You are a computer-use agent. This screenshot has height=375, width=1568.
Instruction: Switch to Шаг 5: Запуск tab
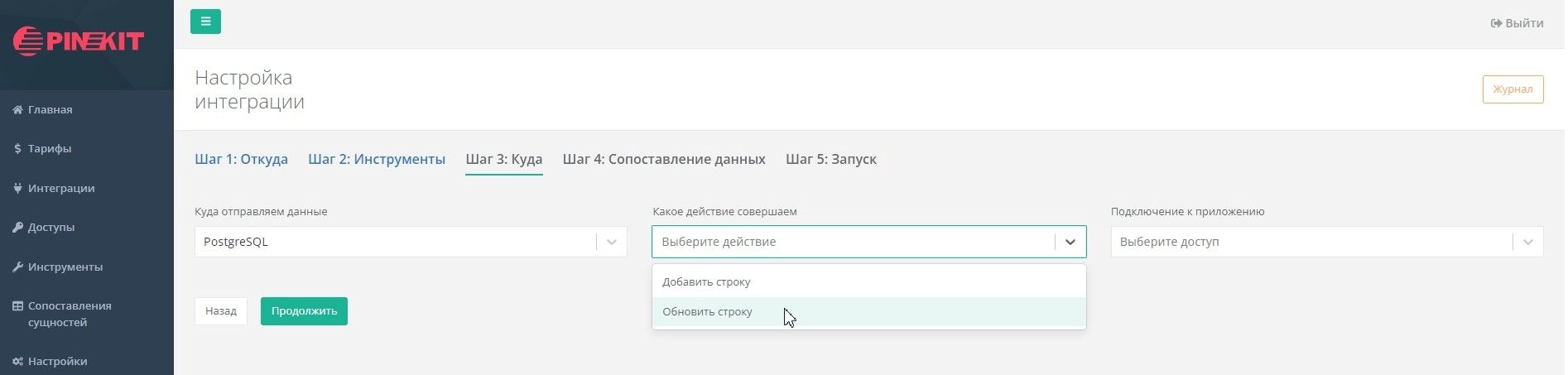[830, 159]
